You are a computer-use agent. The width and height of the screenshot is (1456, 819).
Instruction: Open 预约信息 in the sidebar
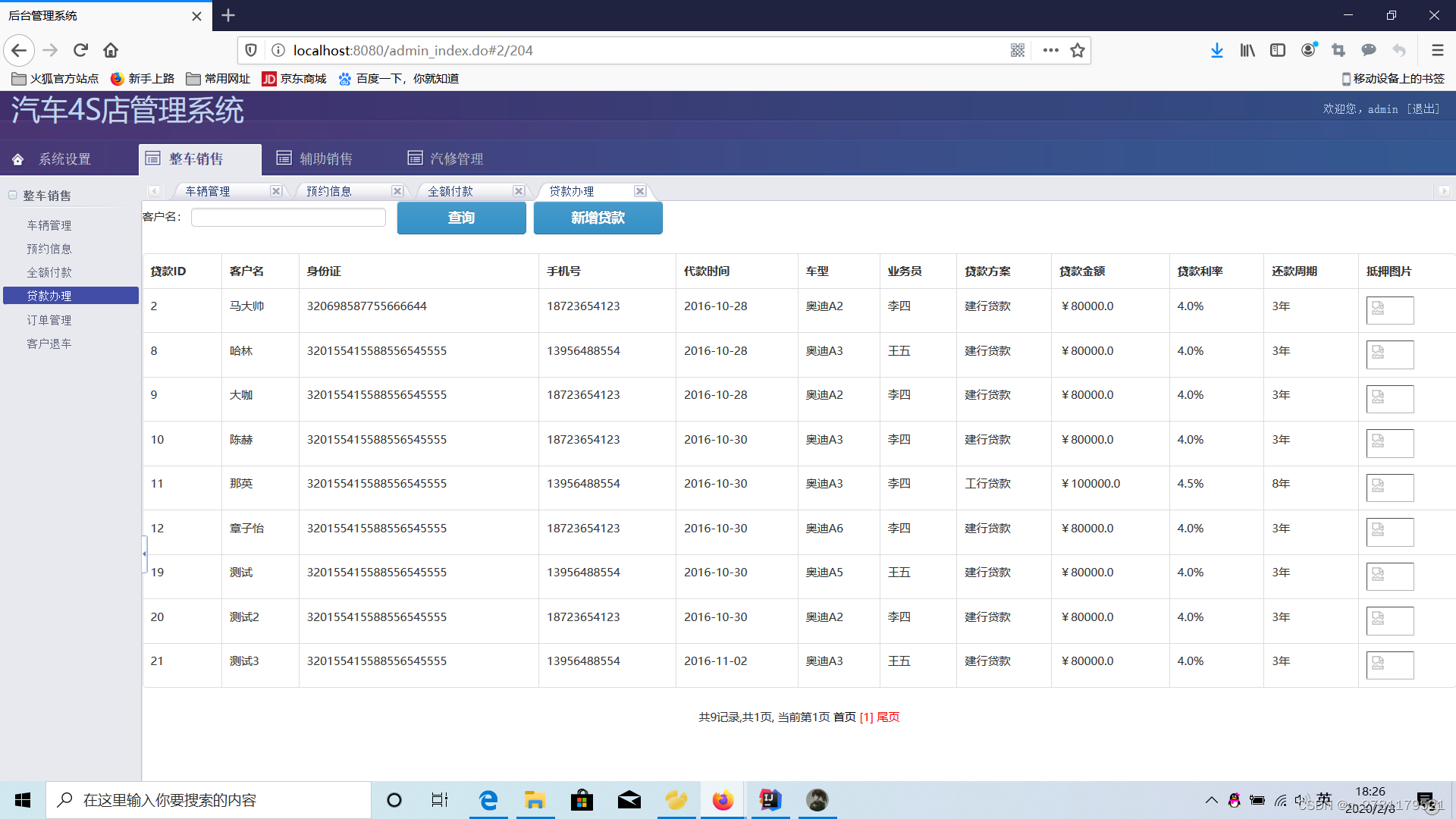pyautogui.click(x=49, y=249)
